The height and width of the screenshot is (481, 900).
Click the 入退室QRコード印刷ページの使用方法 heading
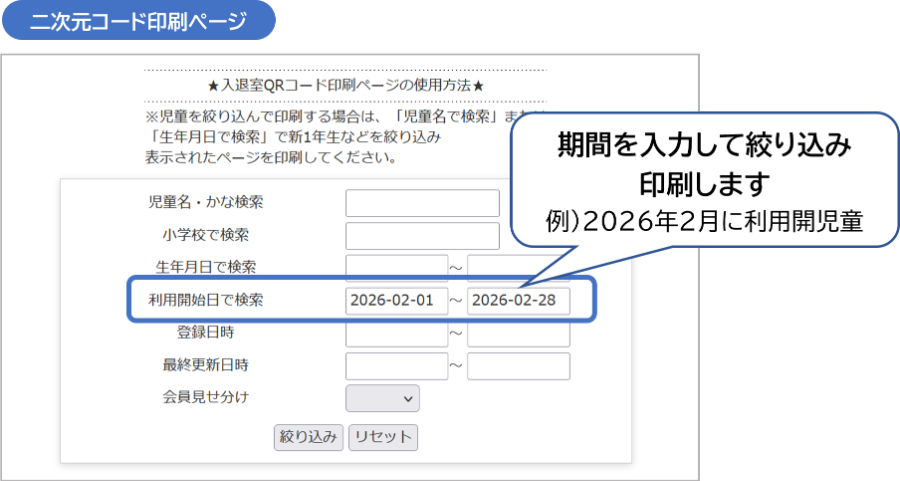coord(345,85)
